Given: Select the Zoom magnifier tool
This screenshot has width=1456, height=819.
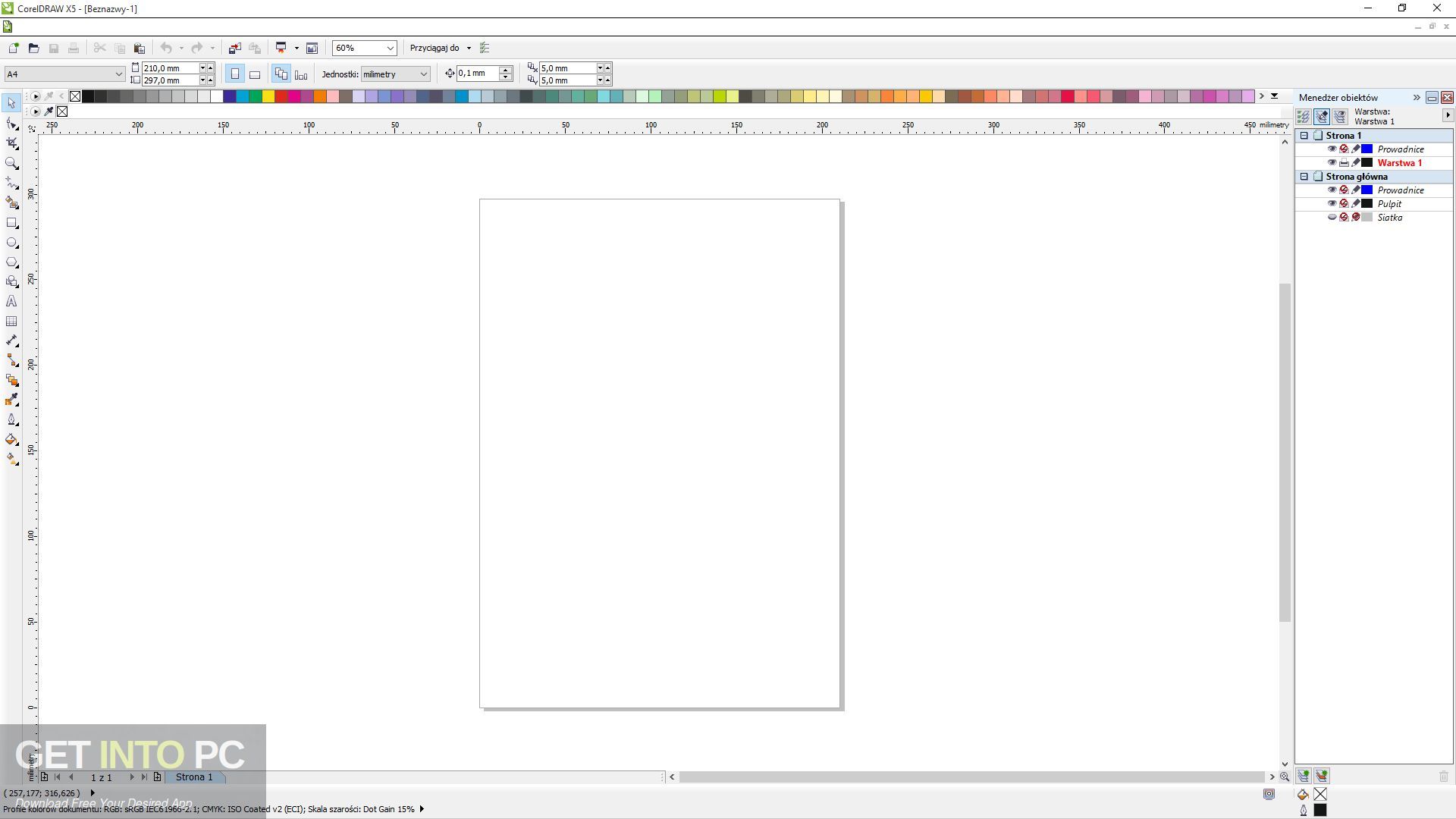Looking at the screenshot, I should click(11, 163).
